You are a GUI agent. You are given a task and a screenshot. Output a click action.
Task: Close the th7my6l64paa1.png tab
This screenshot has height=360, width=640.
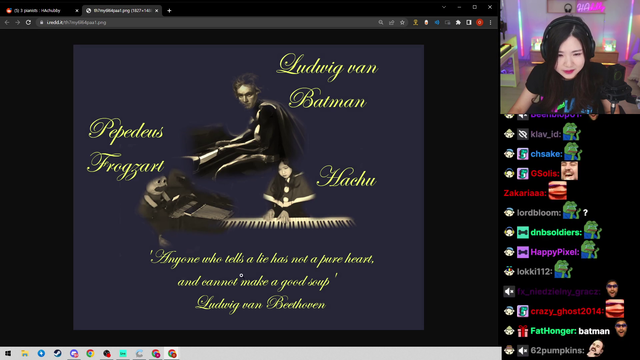(x=157, y=11)
